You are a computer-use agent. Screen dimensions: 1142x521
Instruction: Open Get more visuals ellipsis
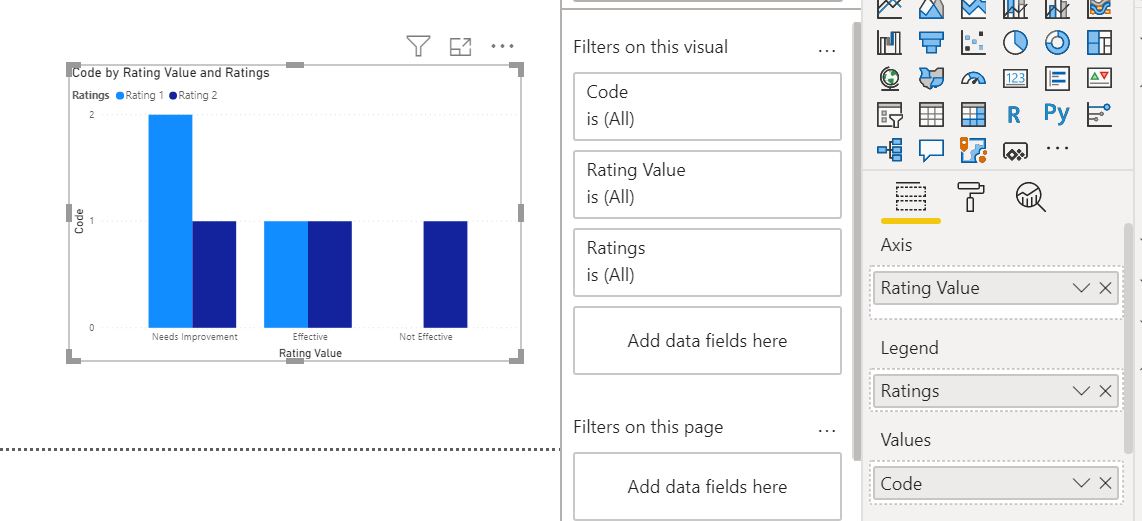tap(1057, 148)
